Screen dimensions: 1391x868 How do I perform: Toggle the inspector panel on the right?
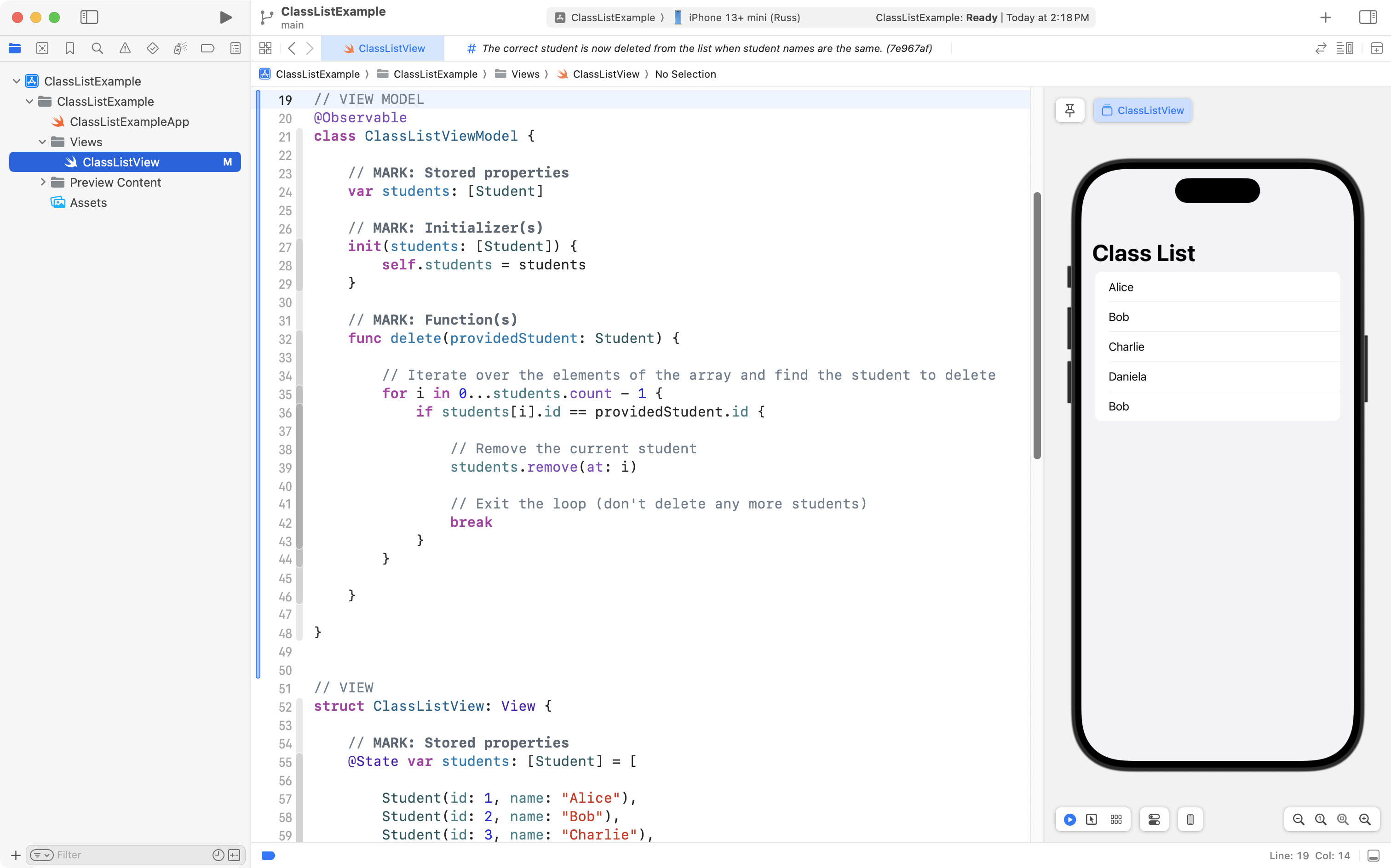tap(1368, 17)
